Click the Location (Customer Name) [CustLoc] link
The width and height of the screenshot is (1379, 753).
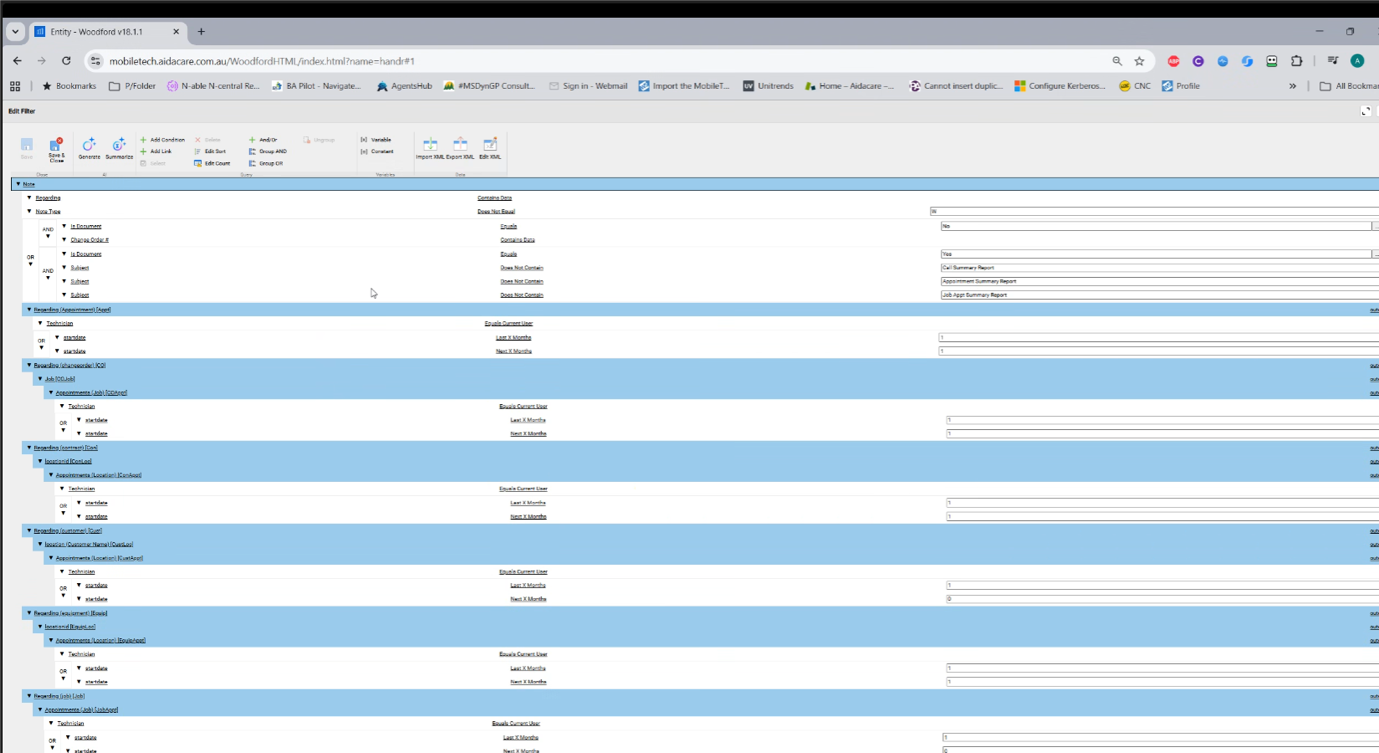pyautogui.click(x=89, y=545)
